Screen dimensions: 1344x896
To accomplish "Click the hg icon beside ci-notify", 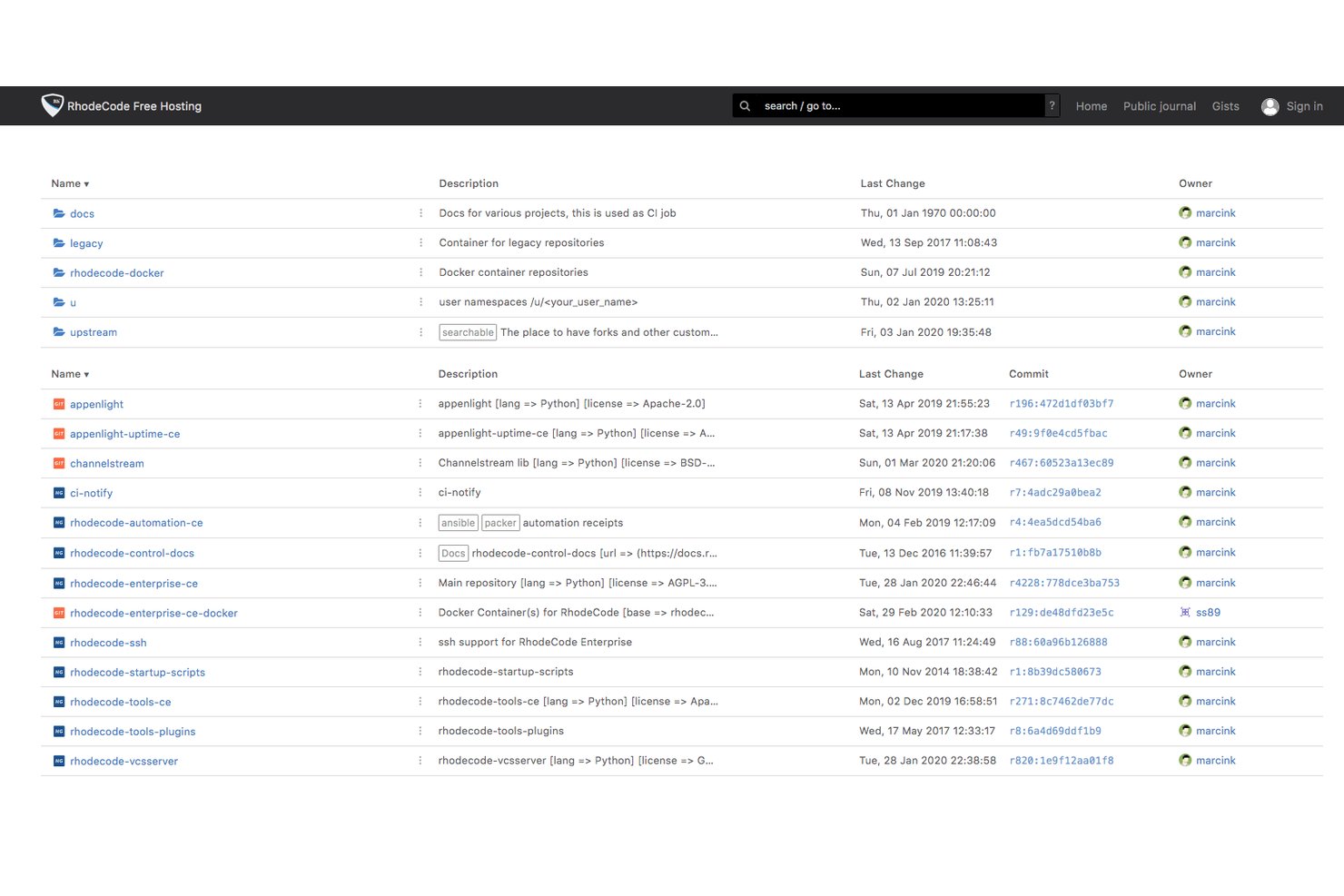I will [x=59, y=493].
